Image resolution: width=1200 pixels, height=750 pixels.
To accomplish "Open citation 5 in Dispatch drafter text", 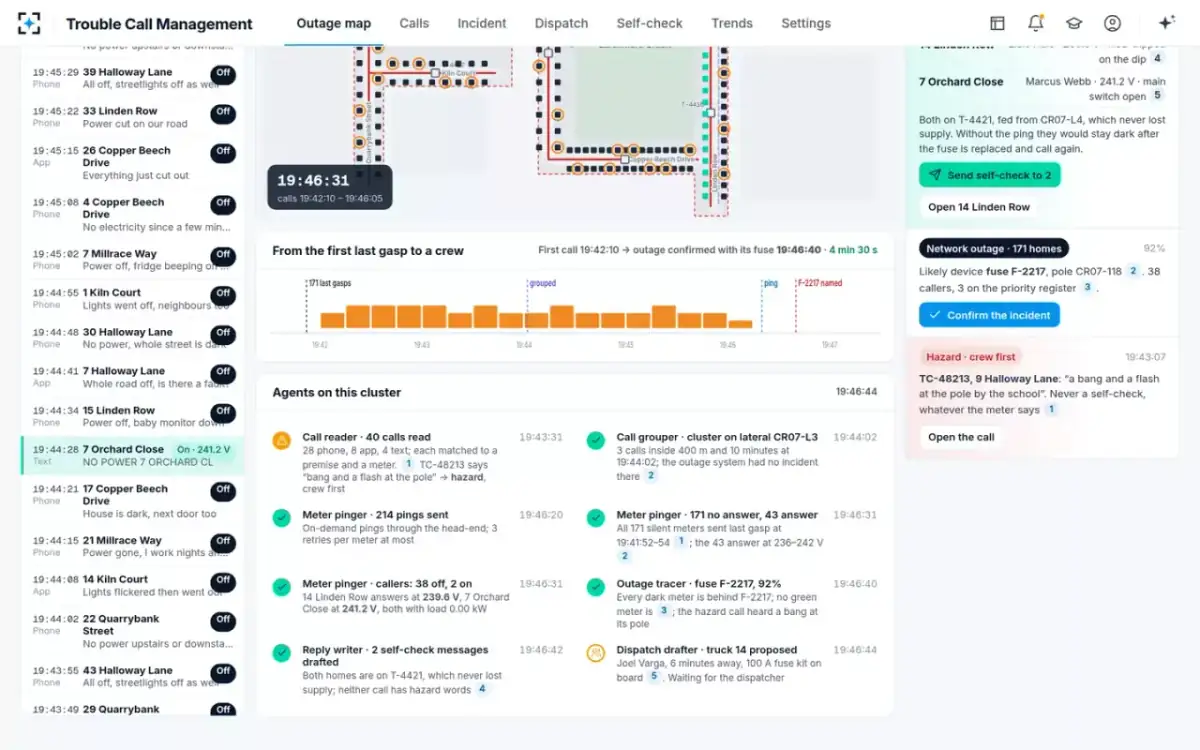I will click(x=654, y=677).
